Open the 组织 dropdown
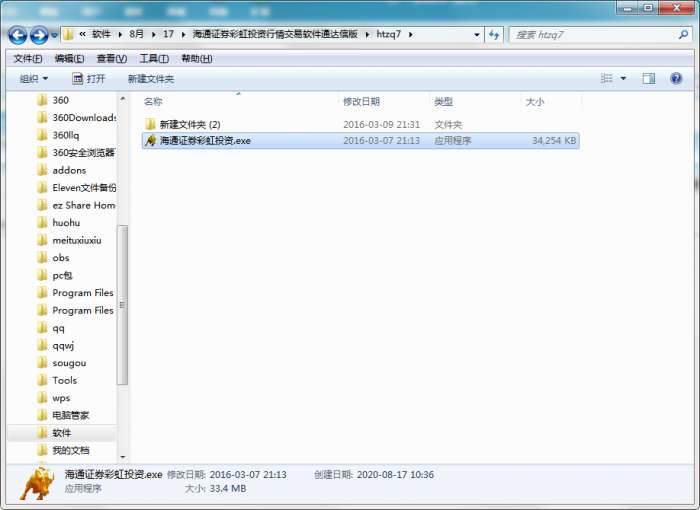The image size is (700, 510). 33,79
